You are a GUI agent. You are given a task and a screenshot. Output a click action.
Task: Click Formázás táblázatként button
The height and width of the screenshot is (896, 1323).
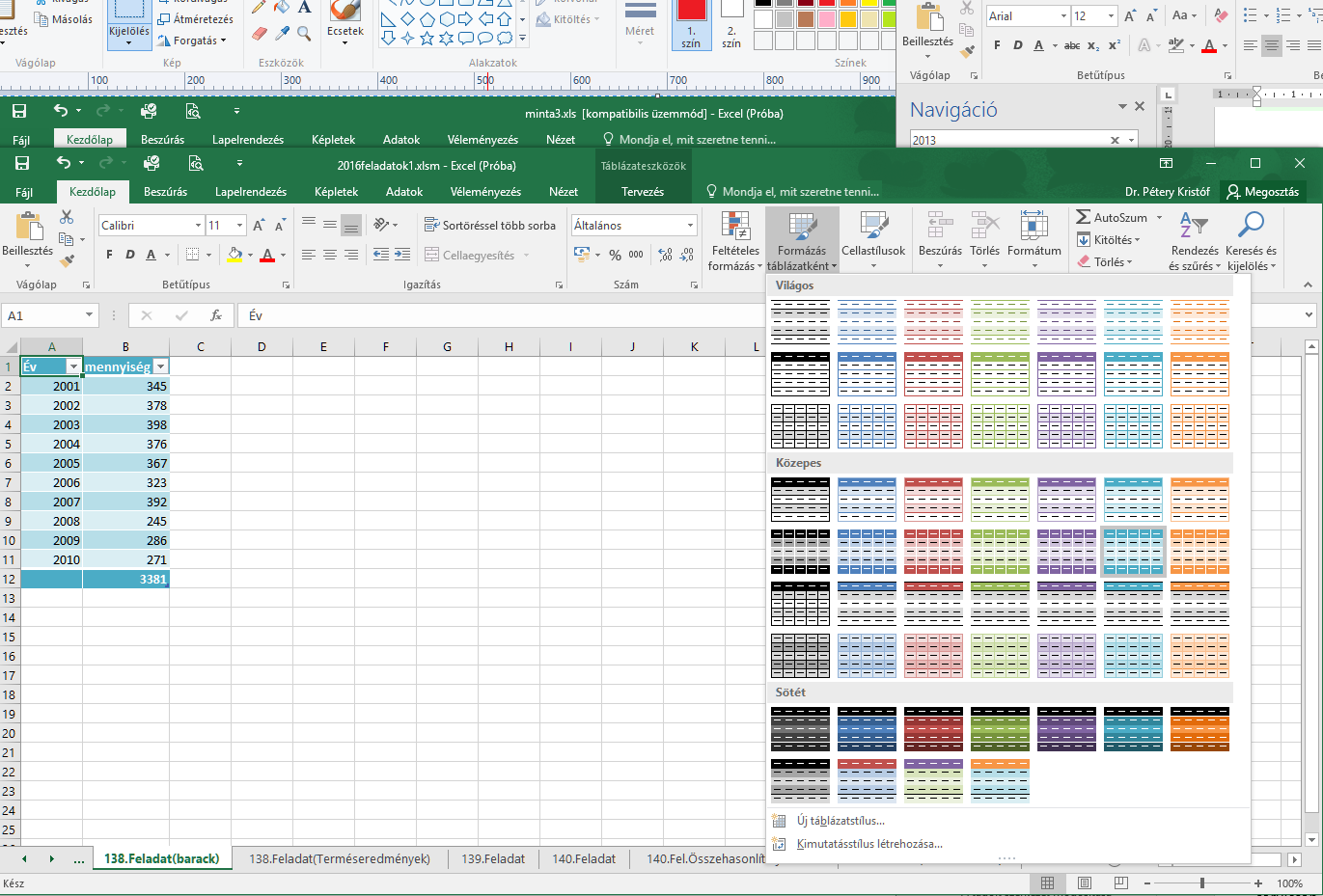[802, 240]
